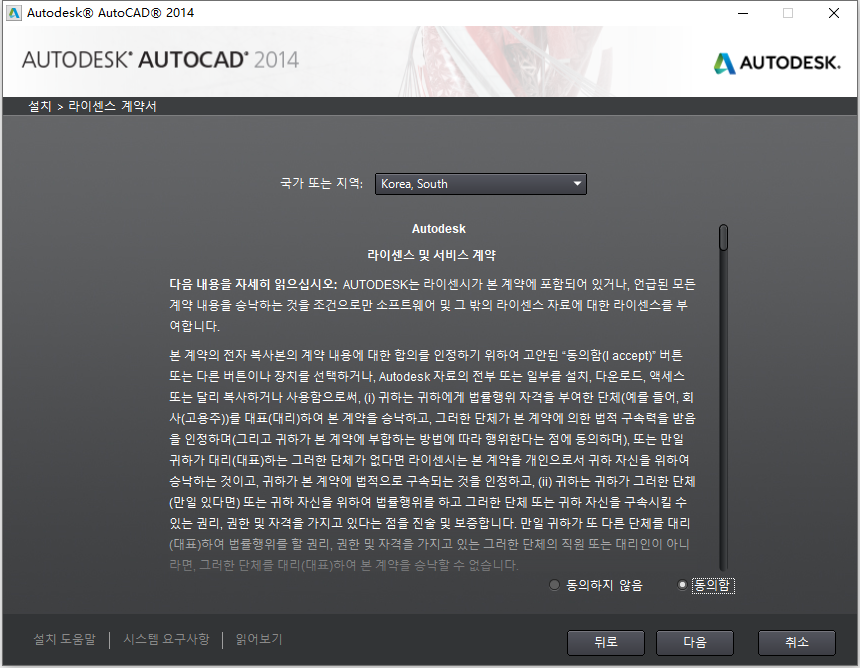Click the 국가 또는 지역 label
The height and width of the screenshot is (668, 860).
click(x=321, y=183)
